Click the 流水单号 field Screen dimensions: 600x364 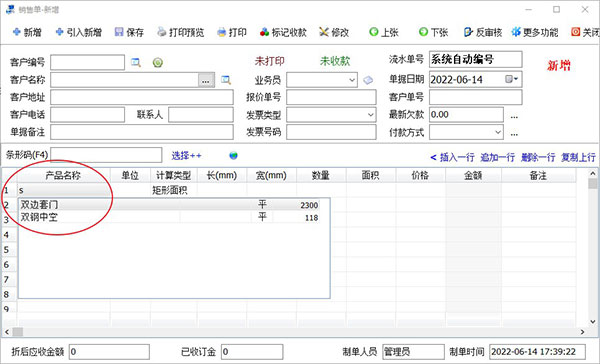pos(475,59)
